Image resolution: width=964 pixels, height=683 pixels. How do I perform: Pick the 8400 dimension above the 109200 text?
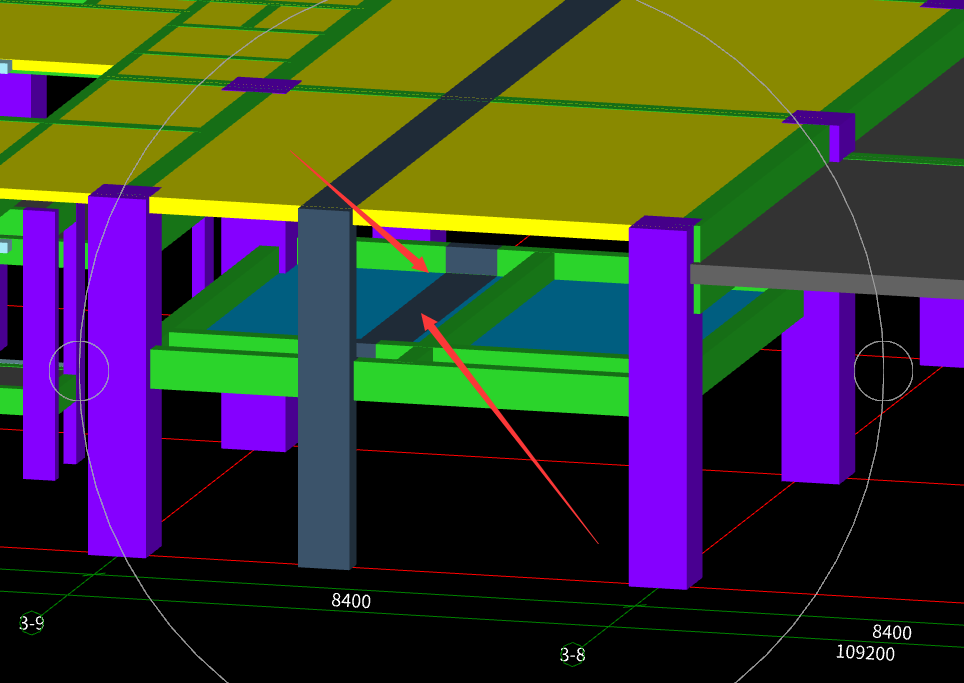coord(891,632)
